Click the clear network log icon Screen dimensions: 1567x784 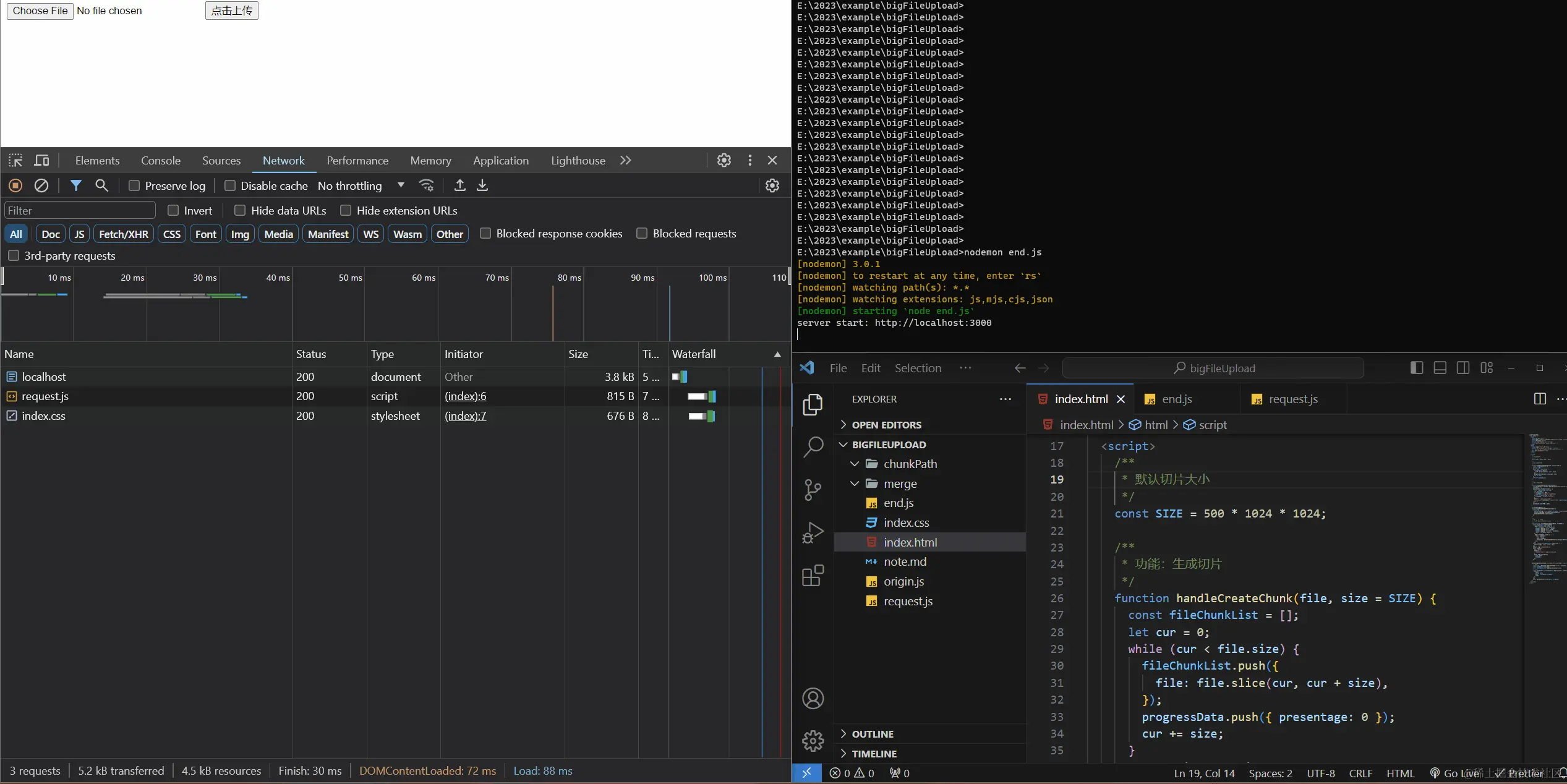point(41,185)
